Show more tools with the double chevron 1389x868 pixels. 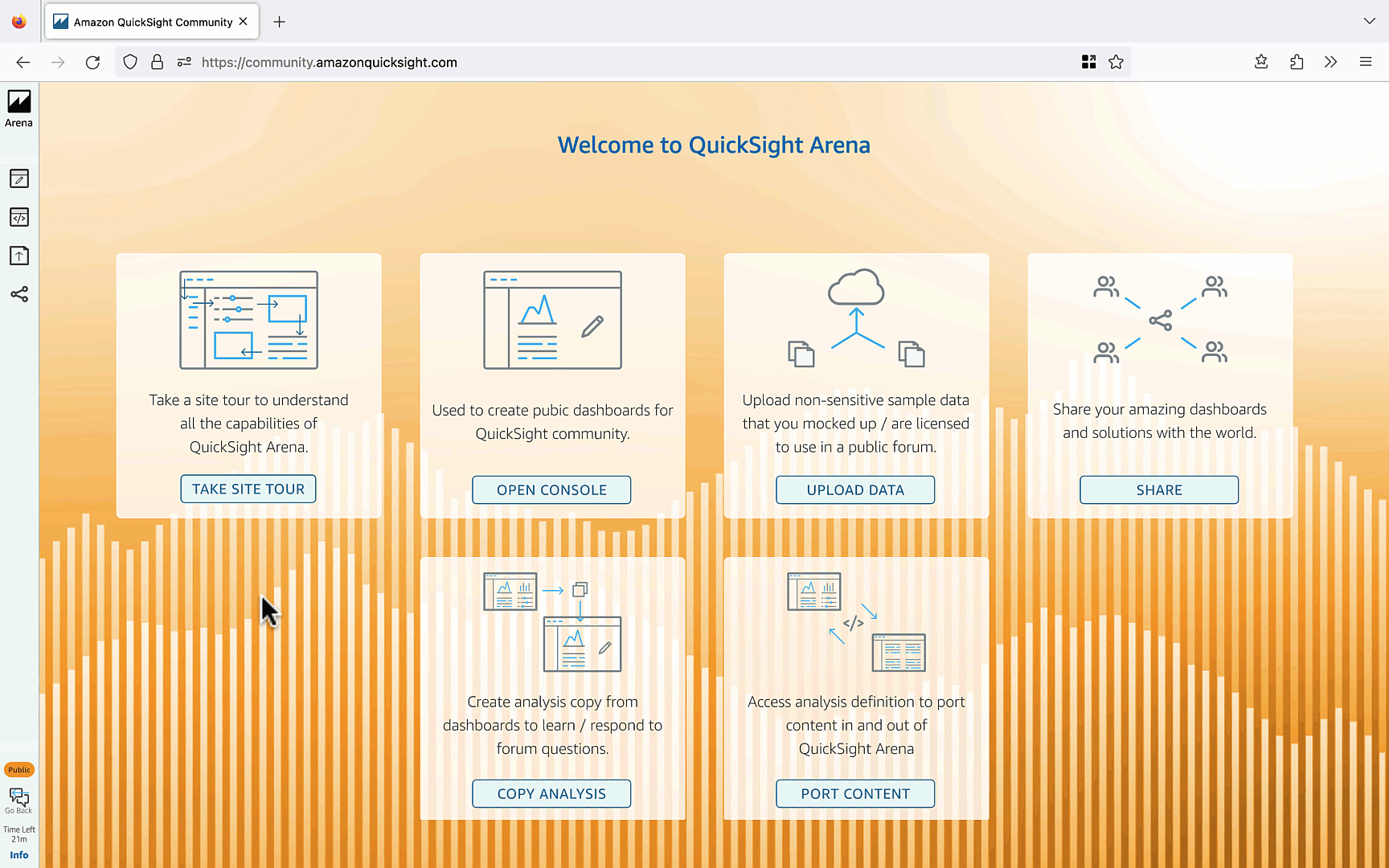(1331, 62)
